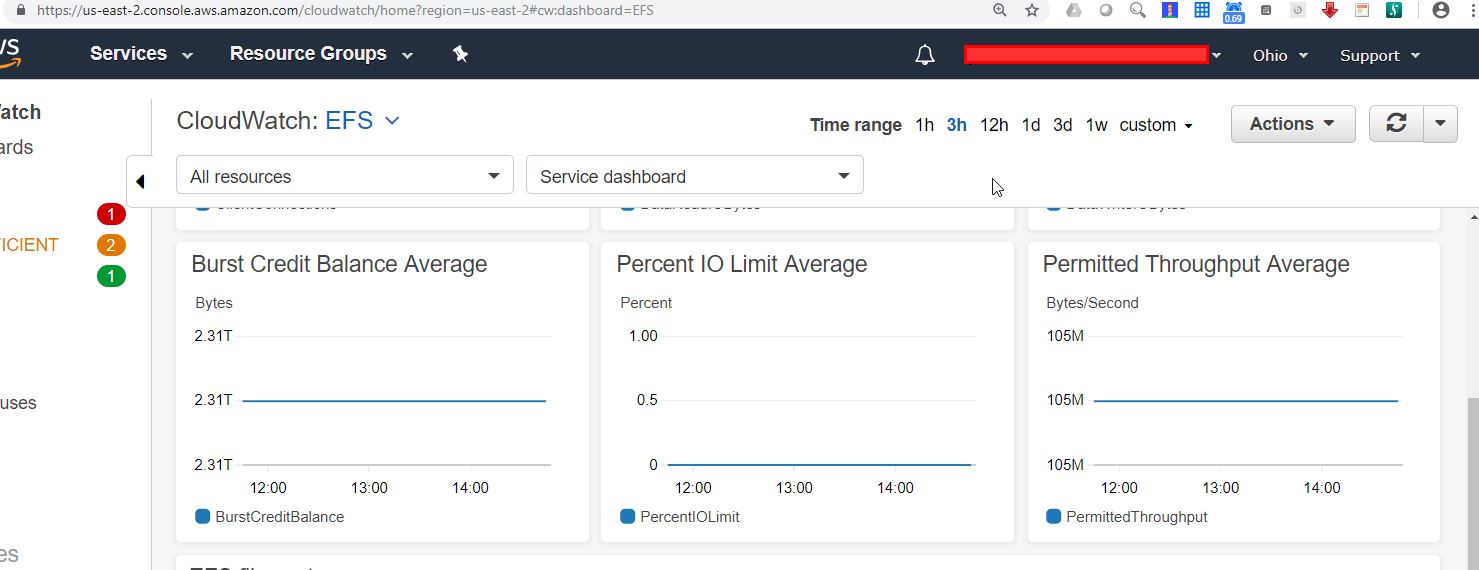Click the Time range label
Viewport: 1479px width, 570px height.
[x=856, y=125]
